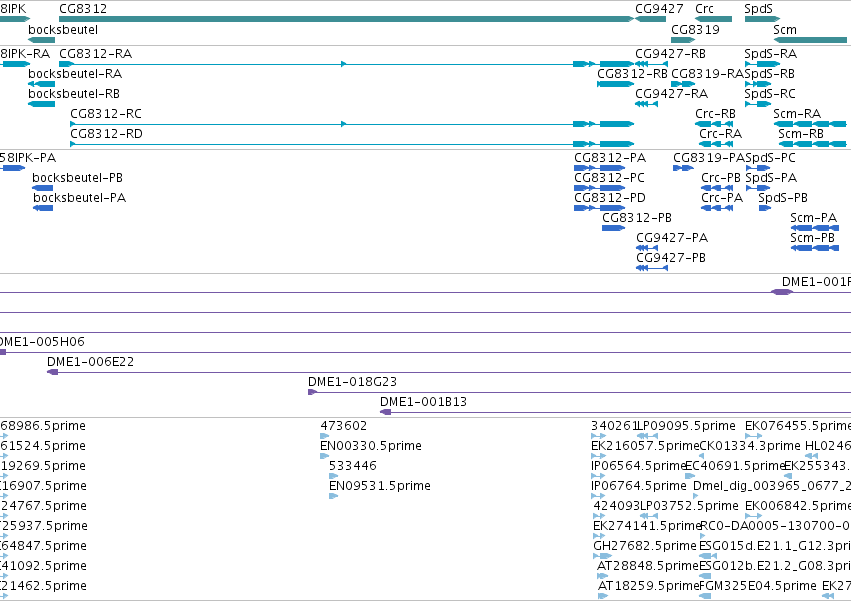The width and height of the screenshot is (851, 601).
Task: Click the AT28848.5prime EST label
Action: 647,566
